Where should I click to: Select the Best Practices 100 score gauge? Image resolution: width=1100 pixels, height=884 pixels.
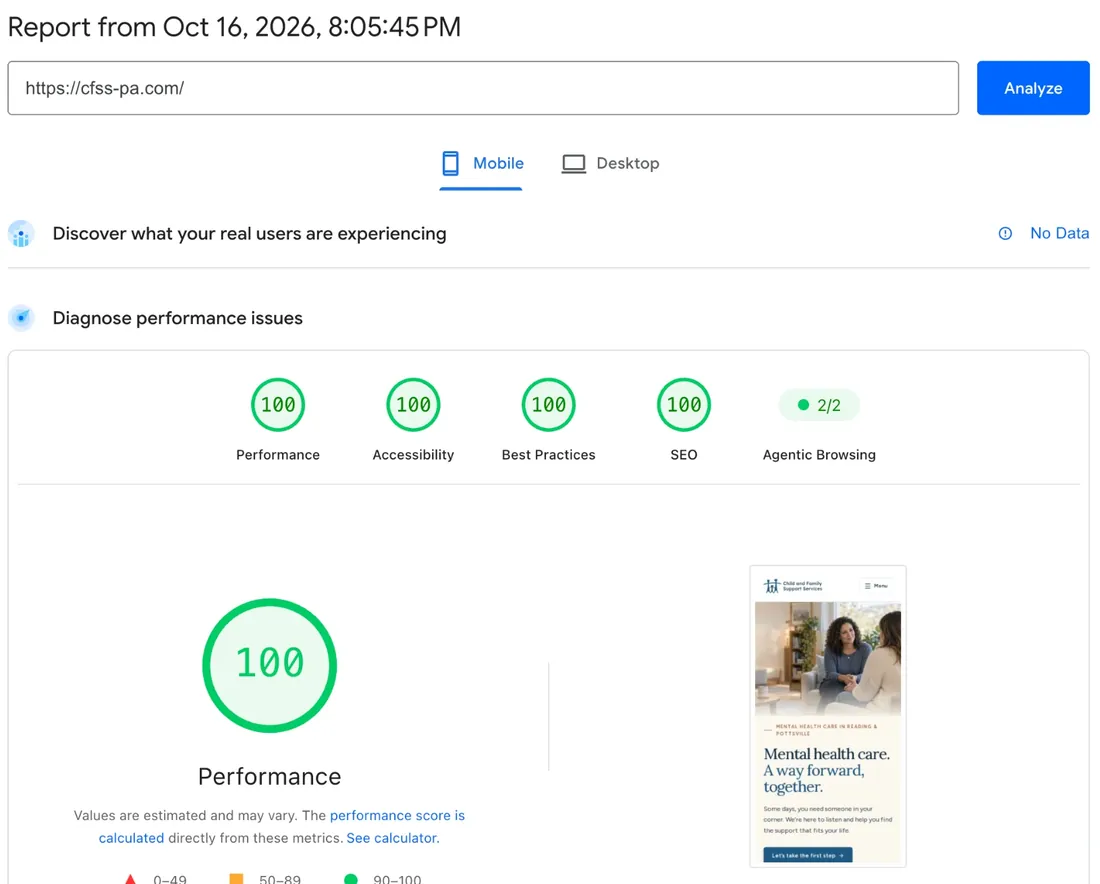(x=549, y=405)
